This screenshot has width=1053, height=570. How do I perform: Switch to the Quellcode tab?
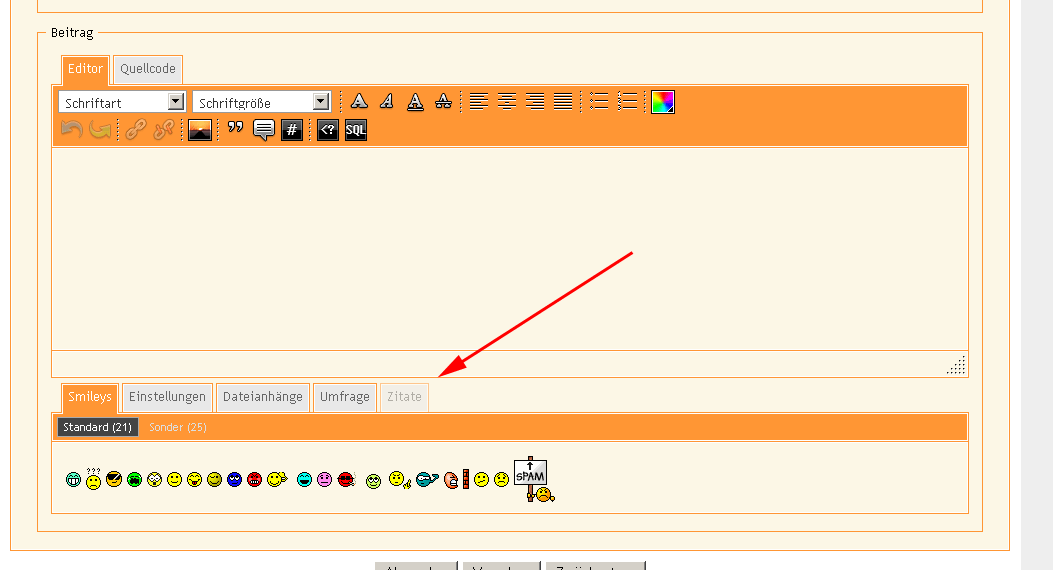click(x=148, y=69)
